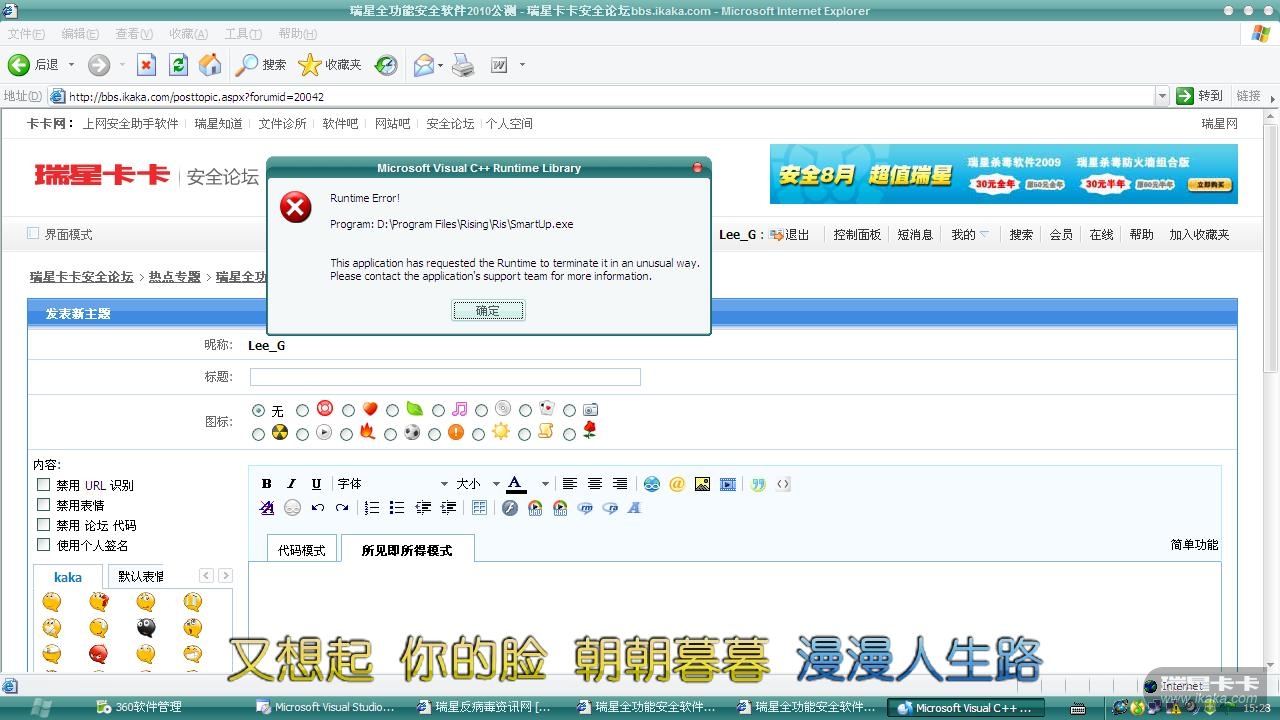Open the dropdown next to Word edit icon
Screen dimensions: 1280x720
[x=522, y=65]
